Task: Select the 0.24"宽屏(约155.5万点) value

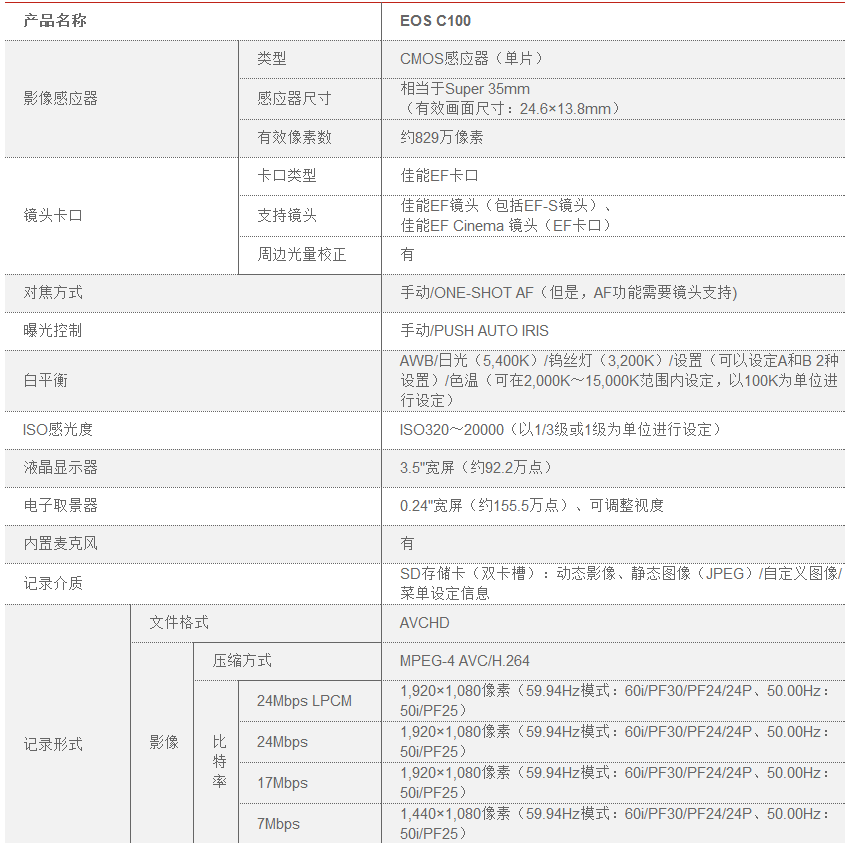Action: 532,506
